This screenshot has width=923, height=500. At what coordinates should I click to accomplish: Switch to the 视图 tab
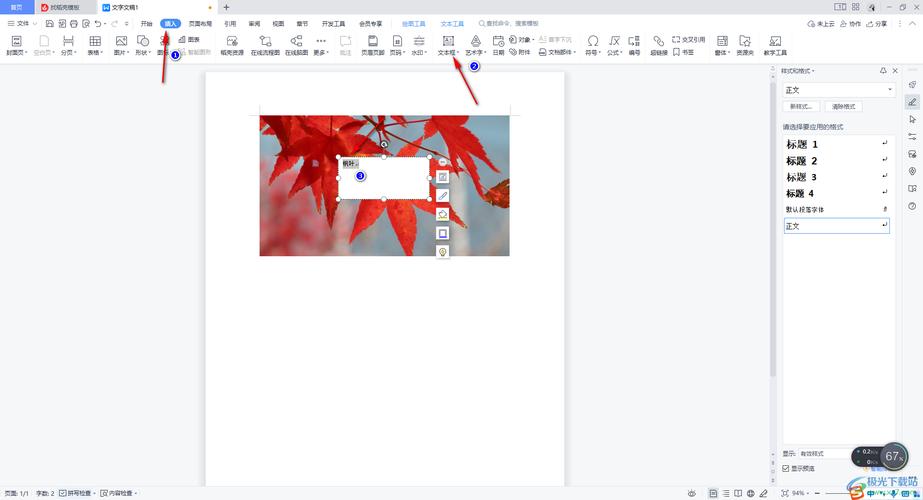(278, 24)
